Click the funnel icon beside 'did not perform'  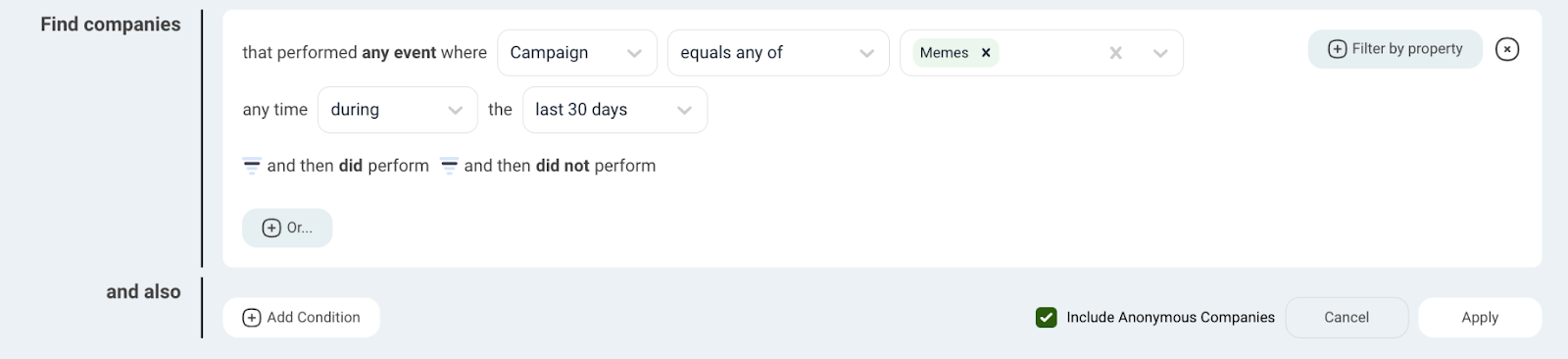(x=449, y=166)
